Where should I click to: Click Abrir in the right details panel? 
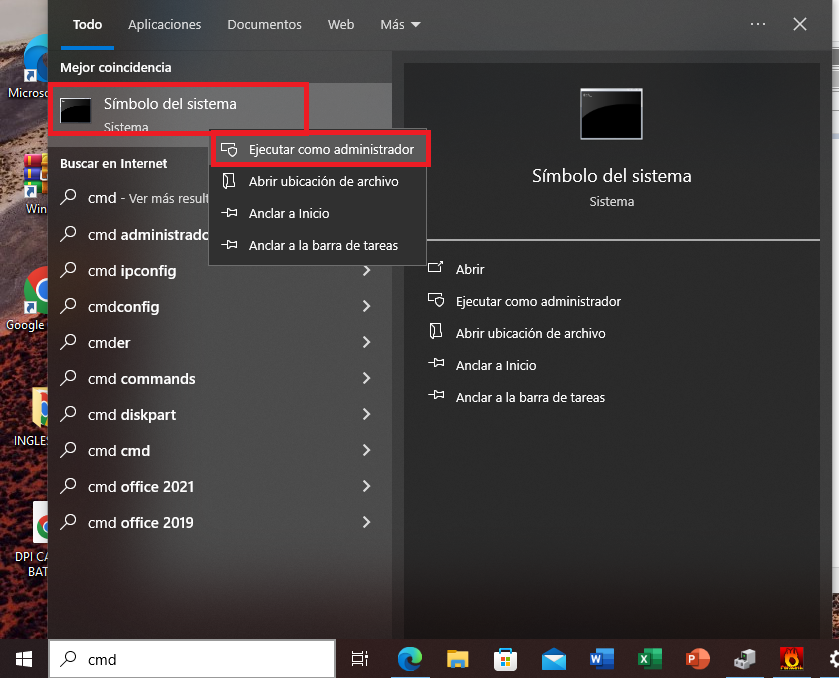click(x=470, y=270)
